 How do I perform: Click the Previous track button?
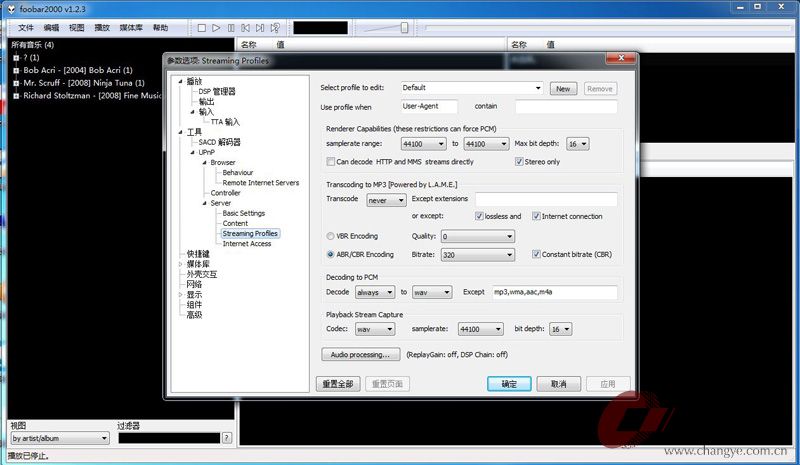click(245, 28)
